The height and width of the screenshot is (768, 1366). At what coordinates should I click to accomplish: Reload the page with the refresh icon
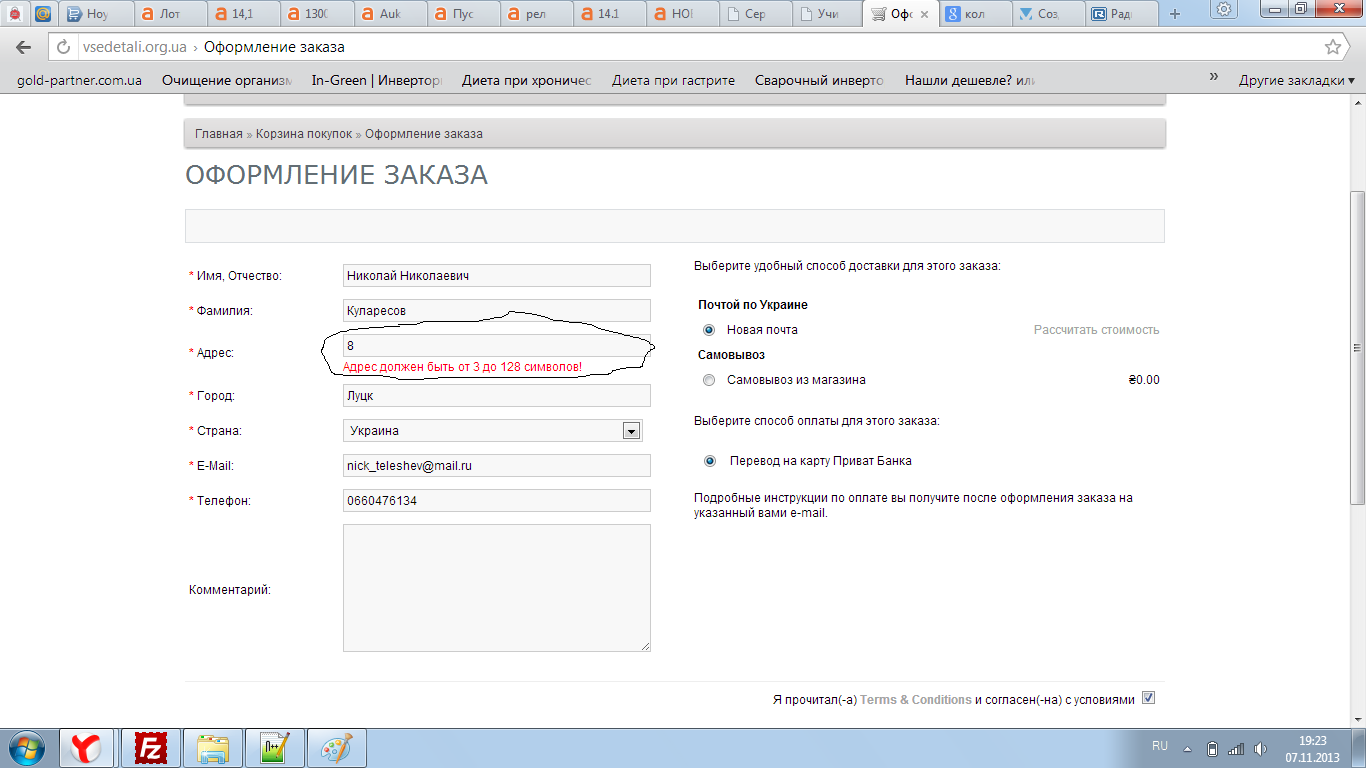[x=63, y=47]
